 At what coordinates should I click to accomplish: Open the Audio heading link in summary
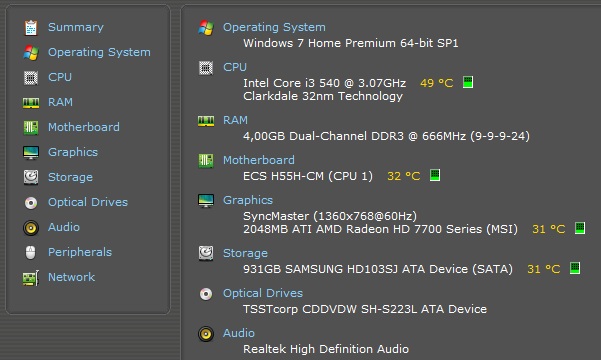pos(239,333)
